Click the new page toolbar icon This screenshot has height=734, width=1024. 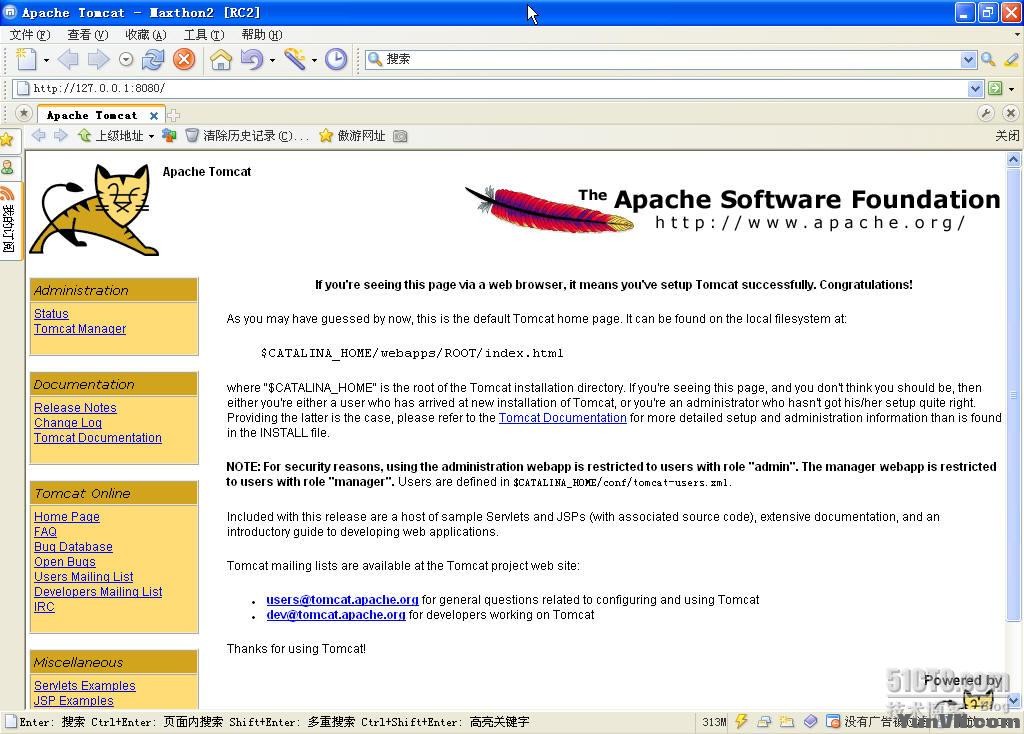[26, 59]
